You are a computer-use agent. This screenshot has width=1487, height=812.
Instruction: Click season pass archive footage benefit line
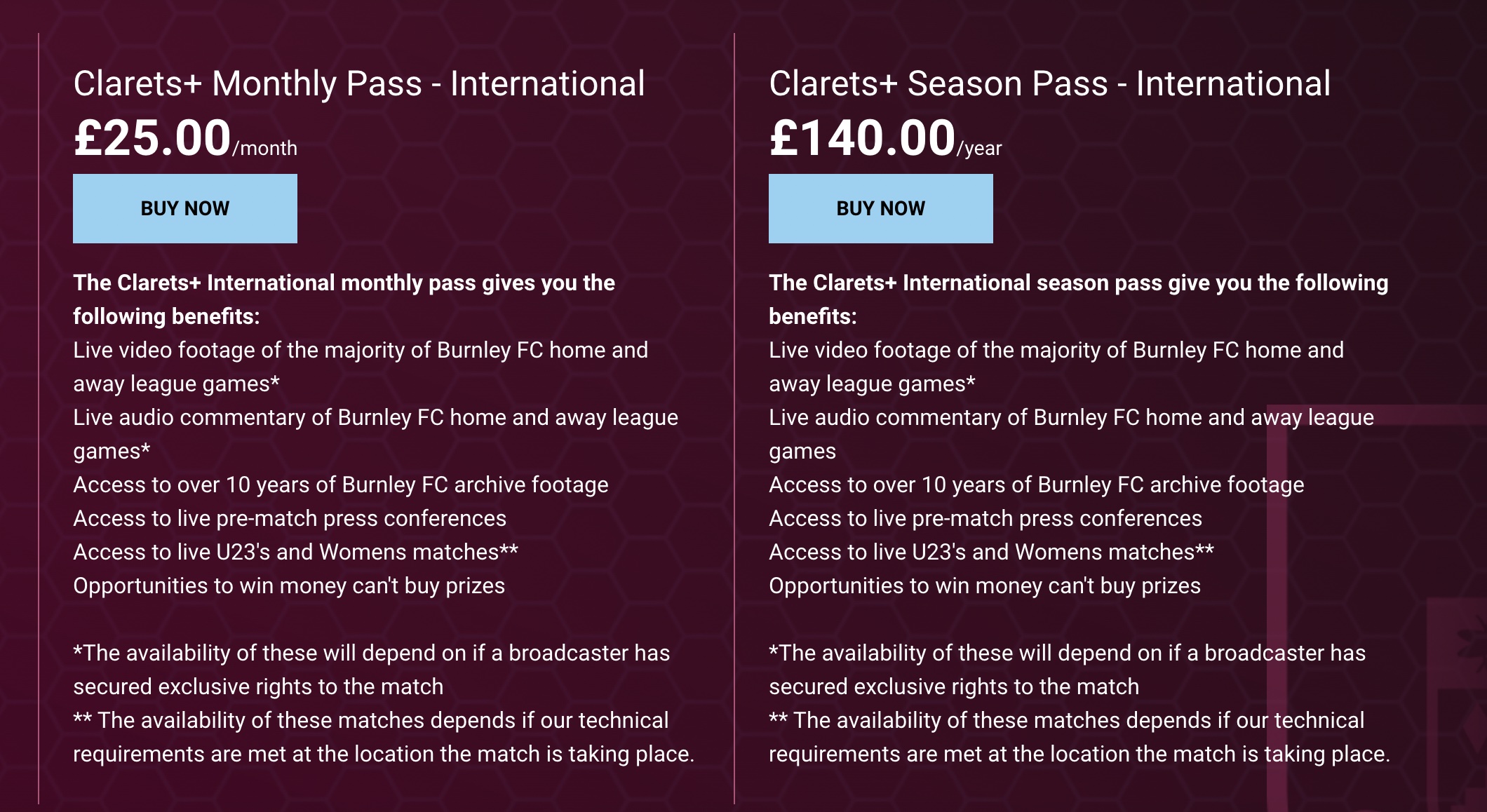1036,485
